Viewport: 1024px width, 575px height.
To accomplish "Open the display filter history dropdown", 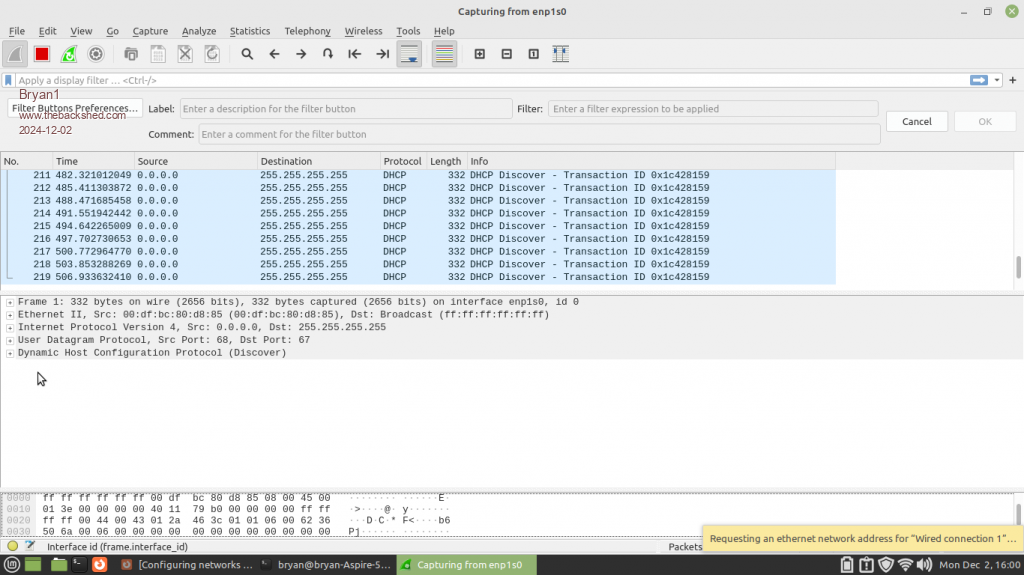I will tap(997, 80).
